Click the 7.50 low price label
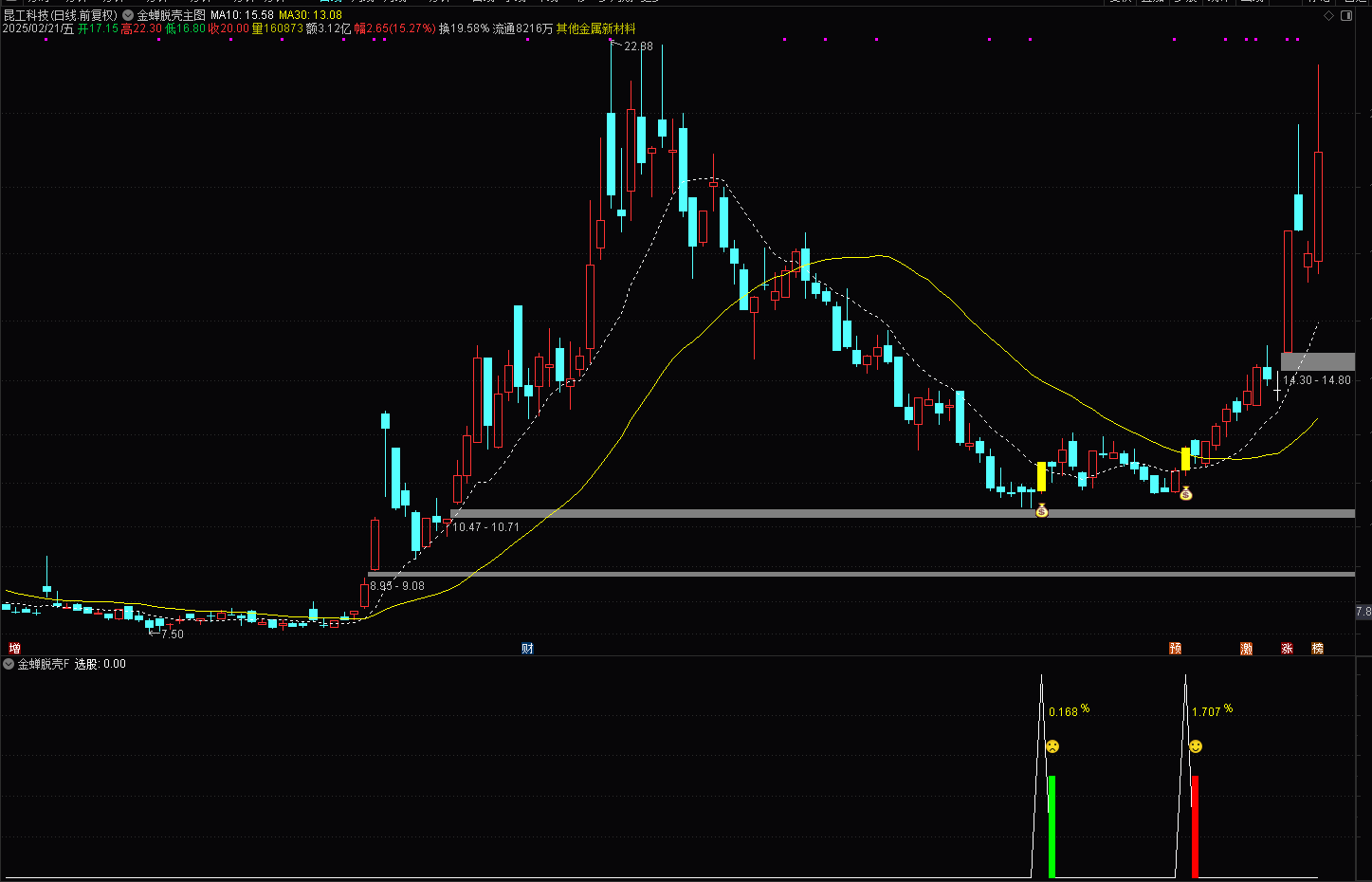 [x=173, y=634]
